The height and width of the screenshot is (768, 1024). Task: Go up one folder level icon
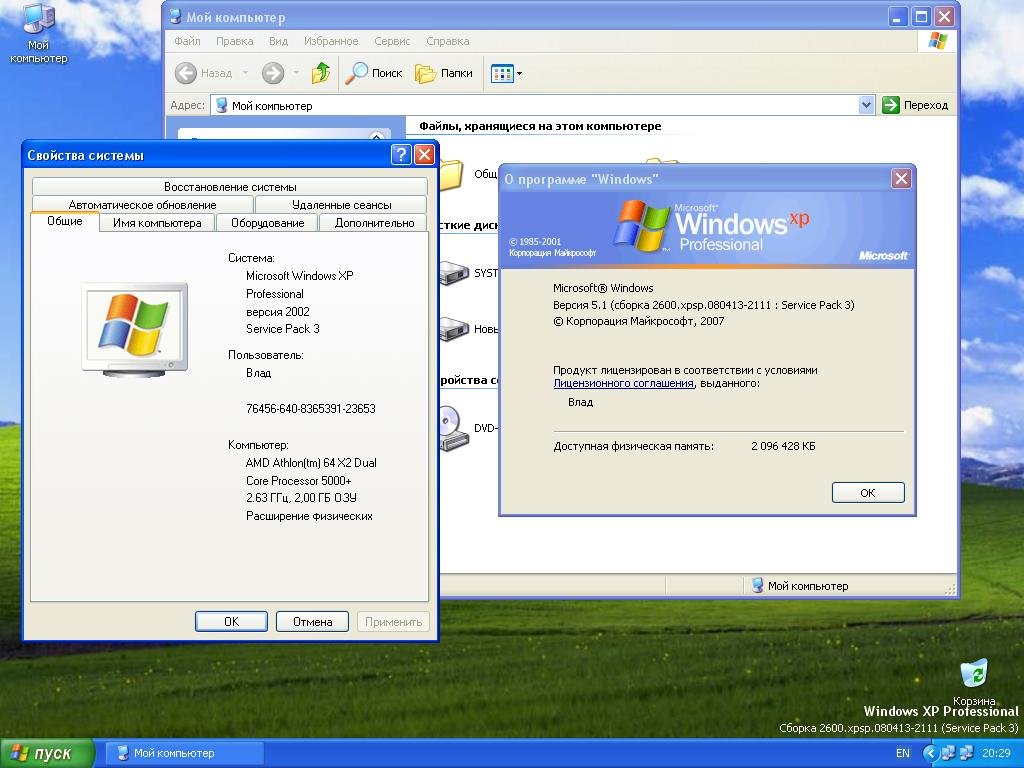(x=321, y=73)
